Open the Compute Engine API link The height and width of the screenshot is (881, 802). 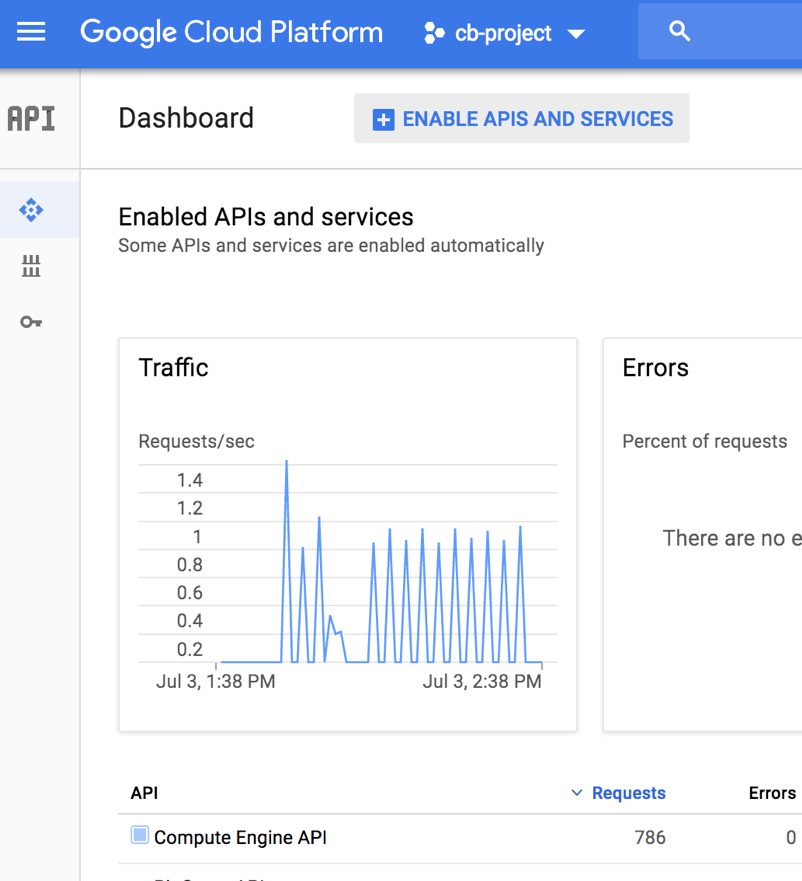[240, 837]
